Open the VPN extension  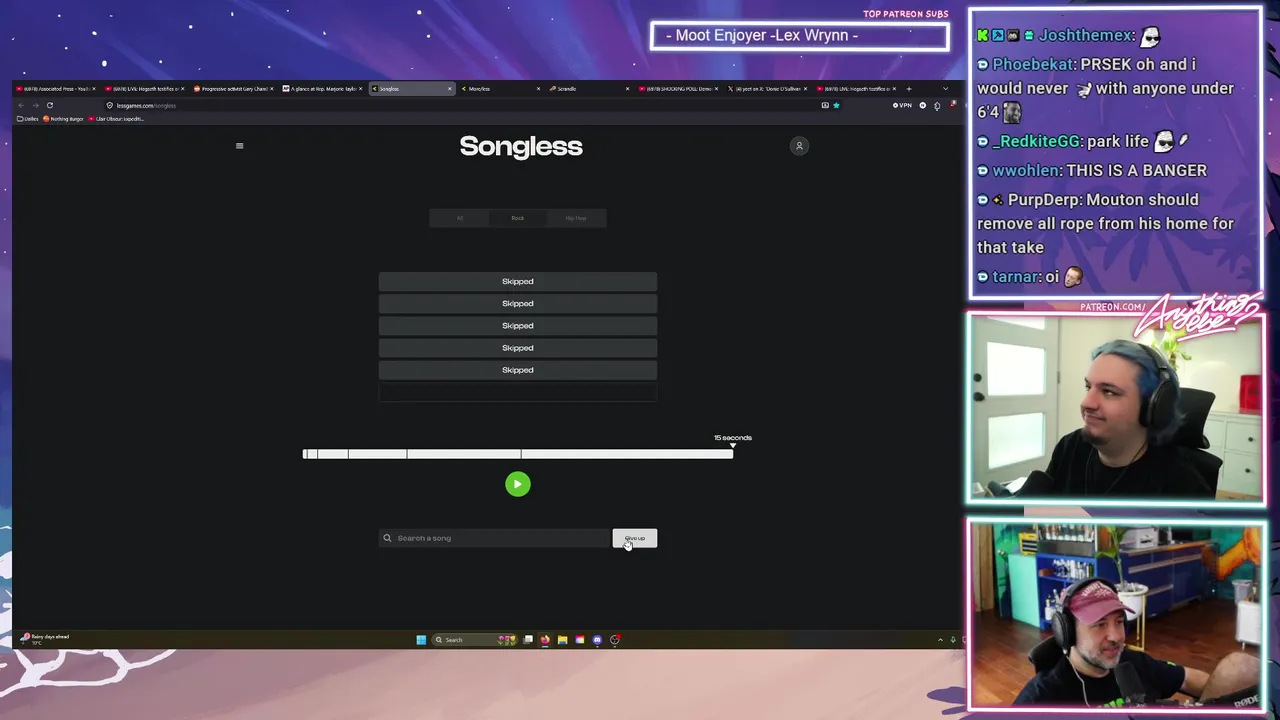tap(903, 105)
